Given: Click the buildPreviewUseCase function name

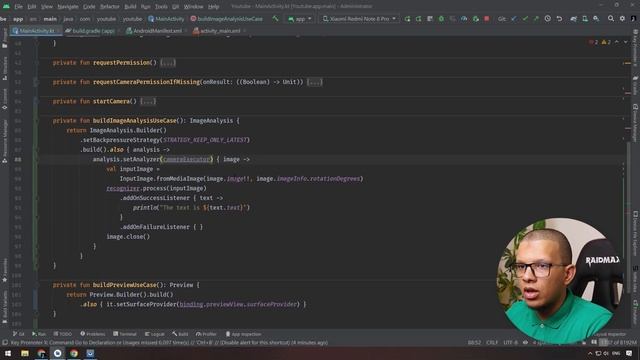Looking at the screenshot, I should point(124,285).
